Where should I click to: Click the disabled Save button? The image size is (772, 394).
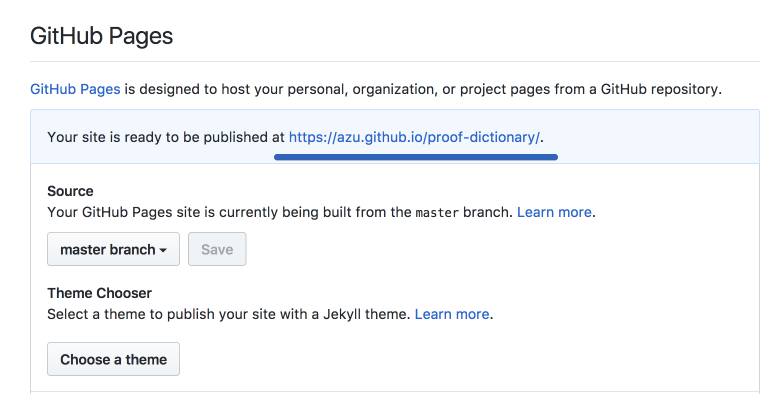[217, 249]
